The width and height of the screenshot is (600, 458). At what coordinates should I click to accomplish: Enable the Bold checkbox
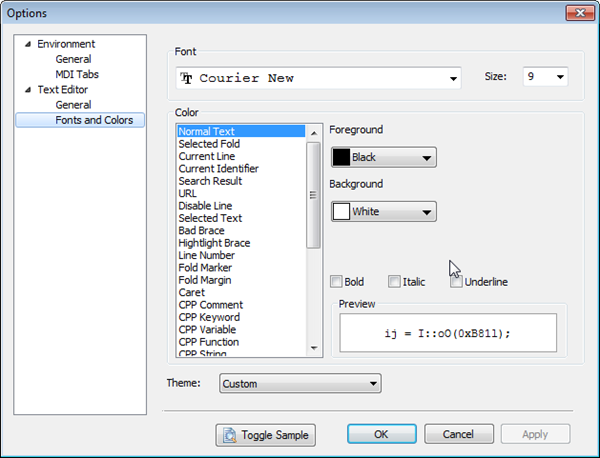click(x=337, y=282)
